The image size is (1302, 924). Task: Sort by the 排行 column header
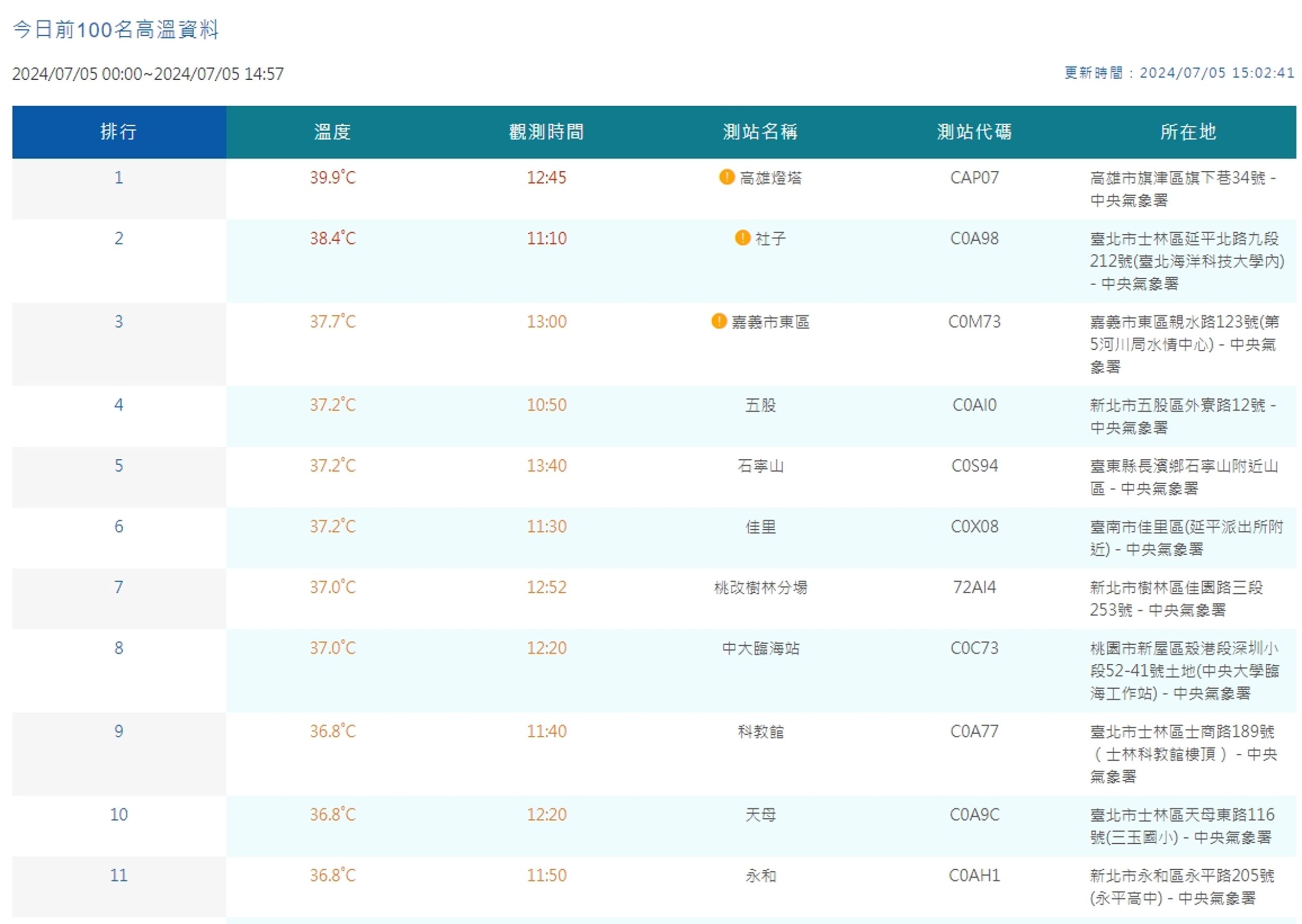point(119,131)
